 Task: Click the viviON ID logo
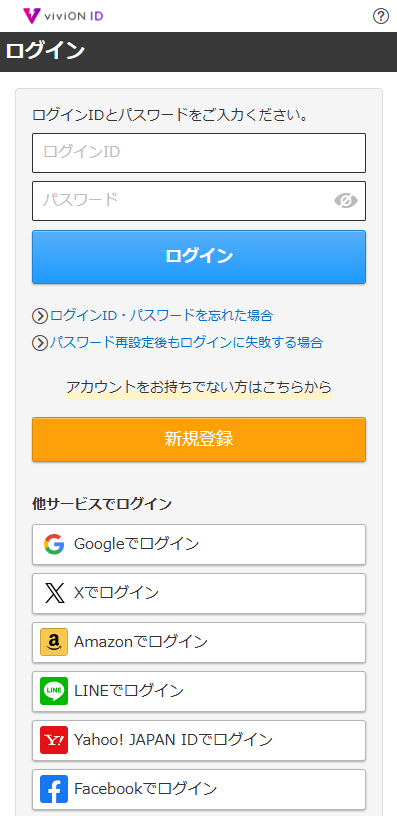[63, 16]
